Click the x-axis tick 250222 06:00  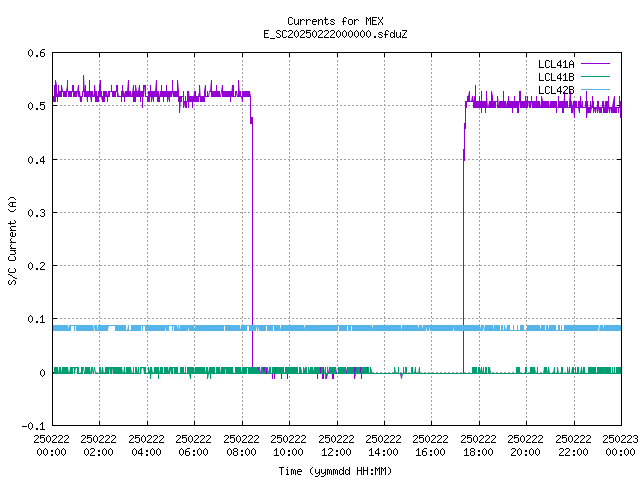pyautogui.click(x=193, y=445)
